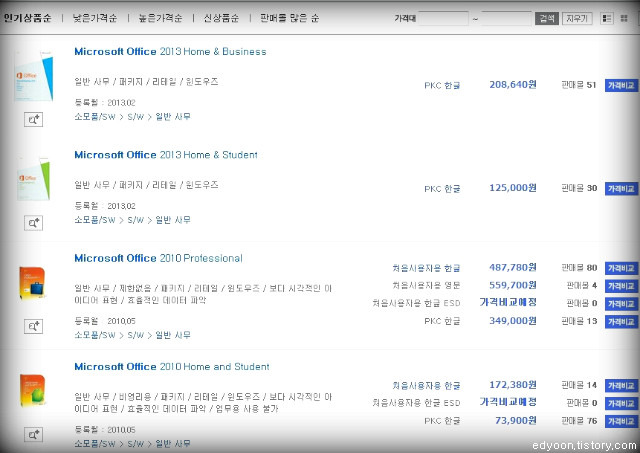Click the 208,640원 price

coord(513,84)
